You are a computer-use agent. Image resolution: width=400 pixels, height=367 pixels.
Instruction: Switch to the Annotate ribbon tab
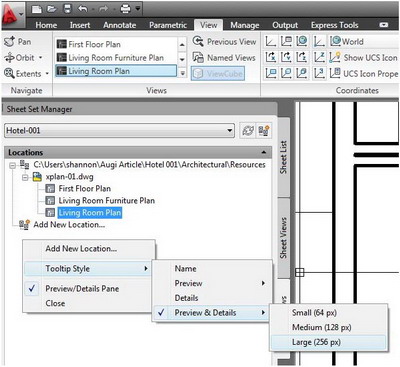click(120, 25)
